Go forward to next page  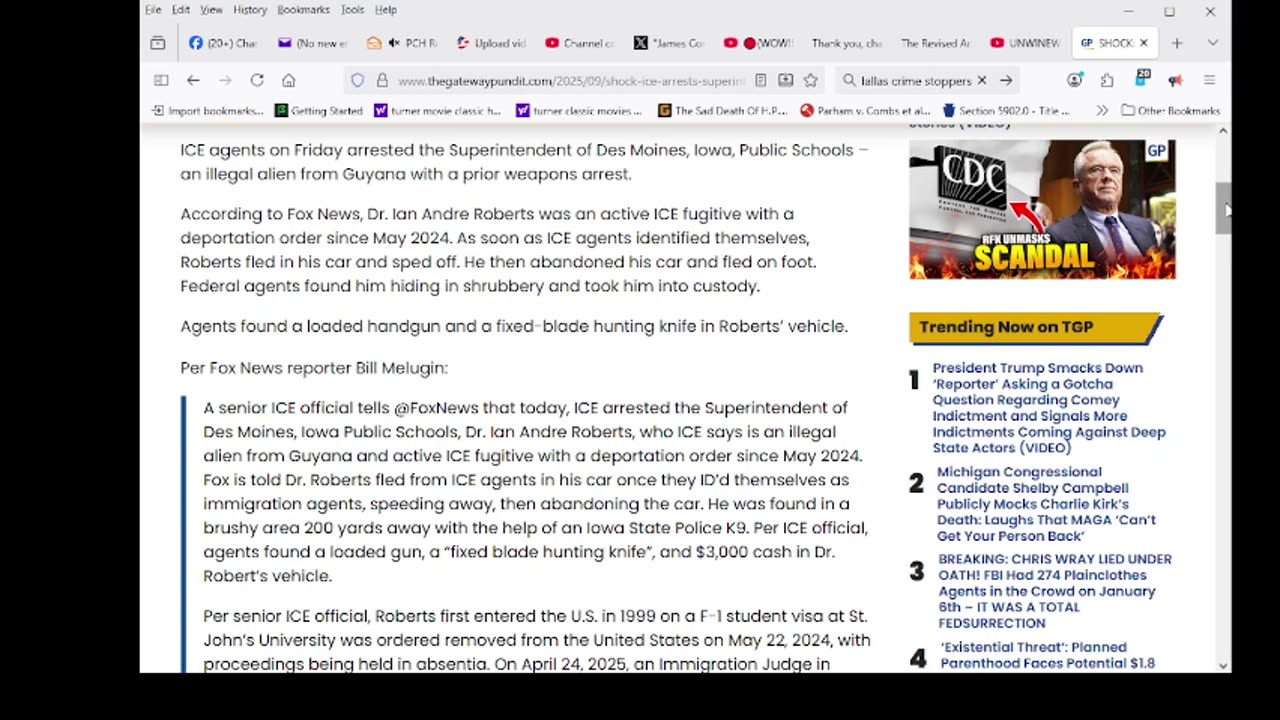(x=225, y=80)
